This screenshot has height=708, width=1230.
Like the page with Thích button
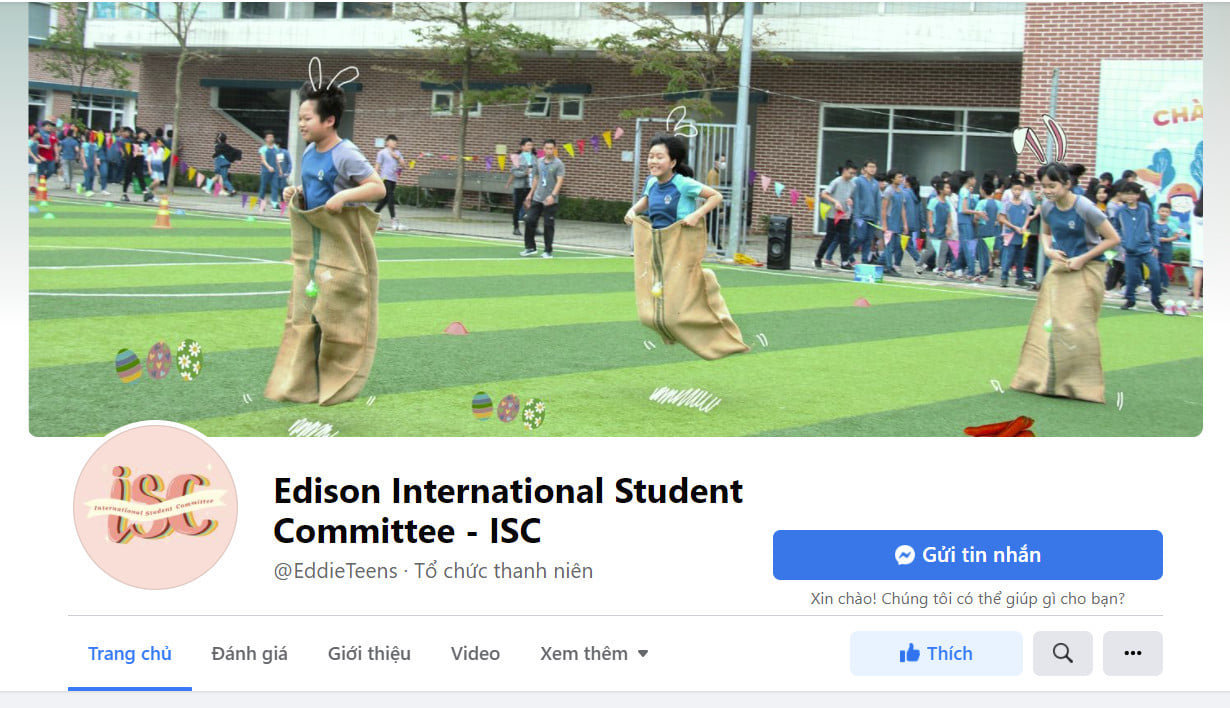[936, 653]
